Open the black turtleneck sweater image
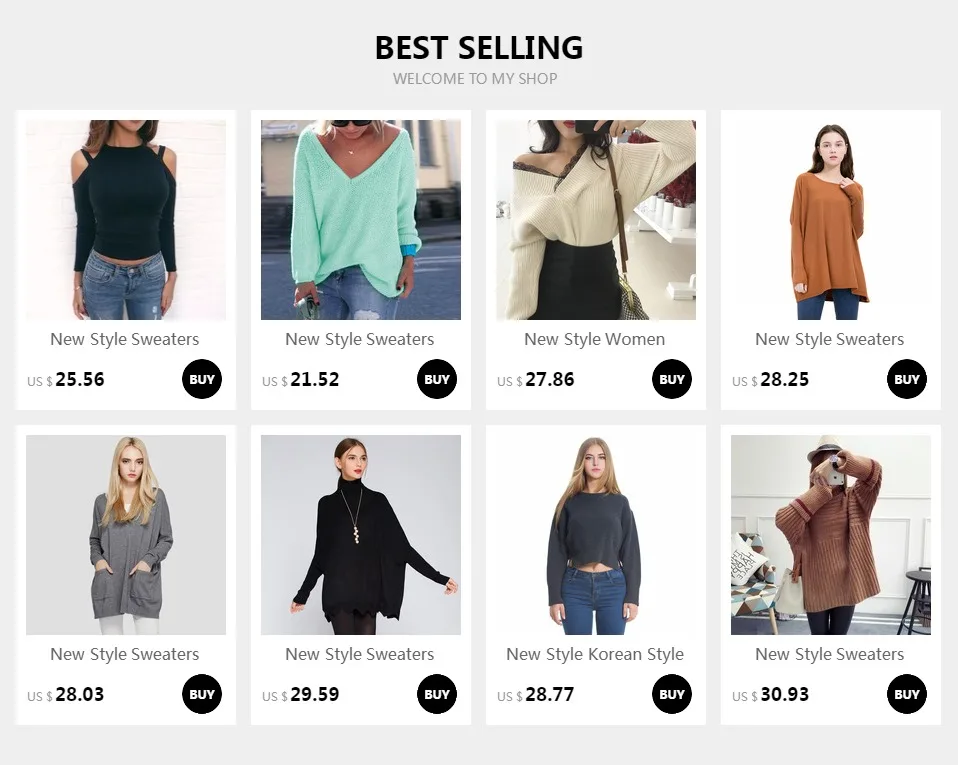Viewport: 958px width, 765px height. [x=361, y=535]
